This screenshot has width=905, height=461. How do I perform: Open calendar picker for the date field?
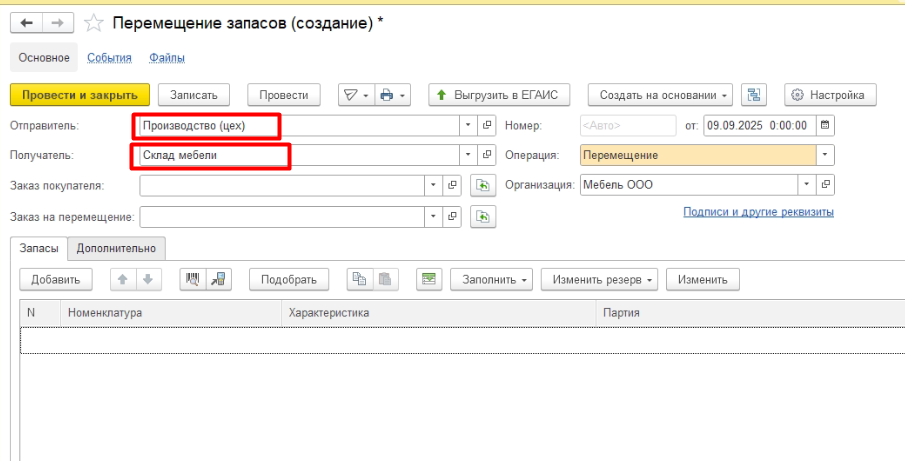point(825,125)
